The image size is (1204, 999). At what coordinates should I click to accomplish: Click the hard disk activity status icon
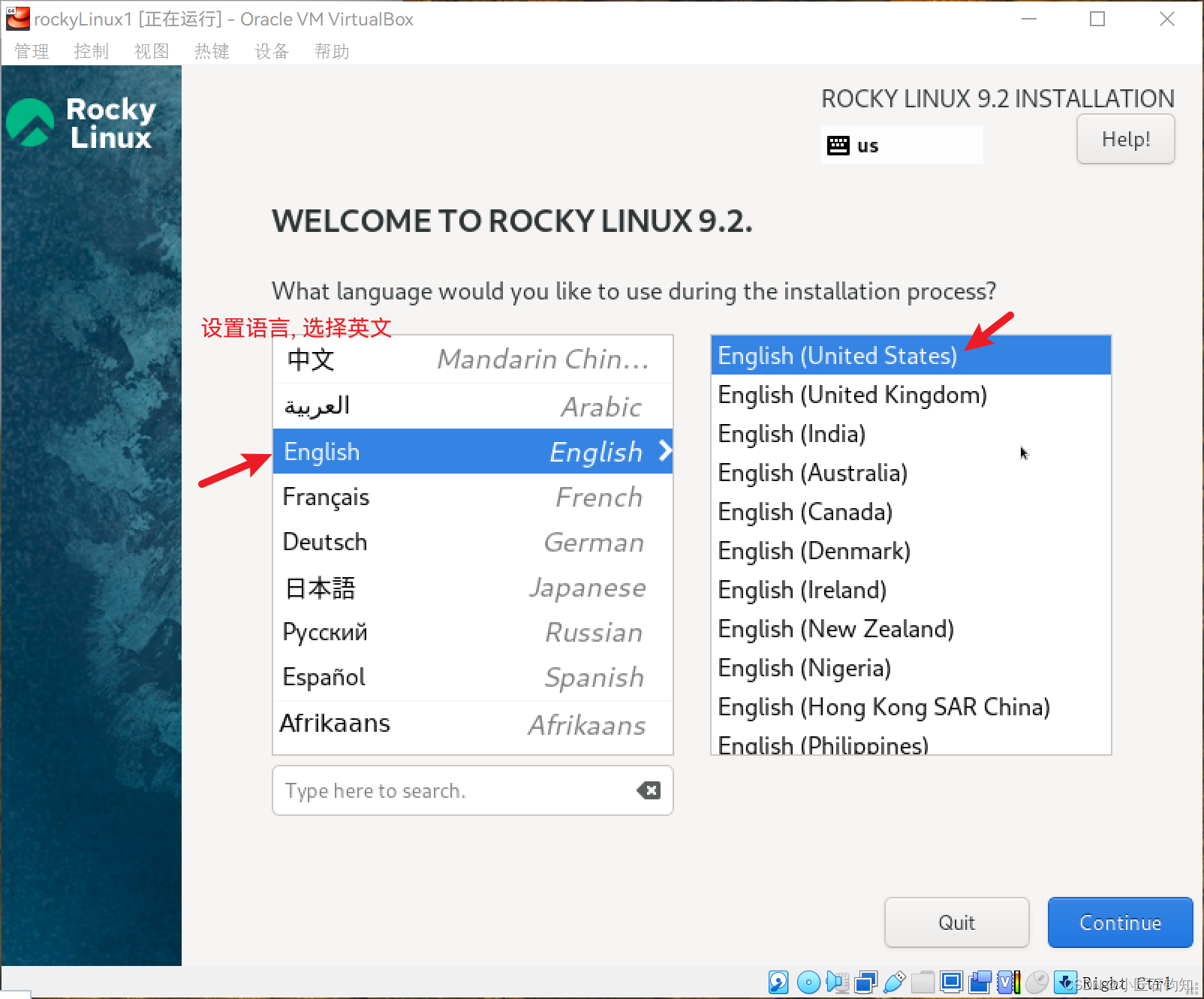point(778,982)
